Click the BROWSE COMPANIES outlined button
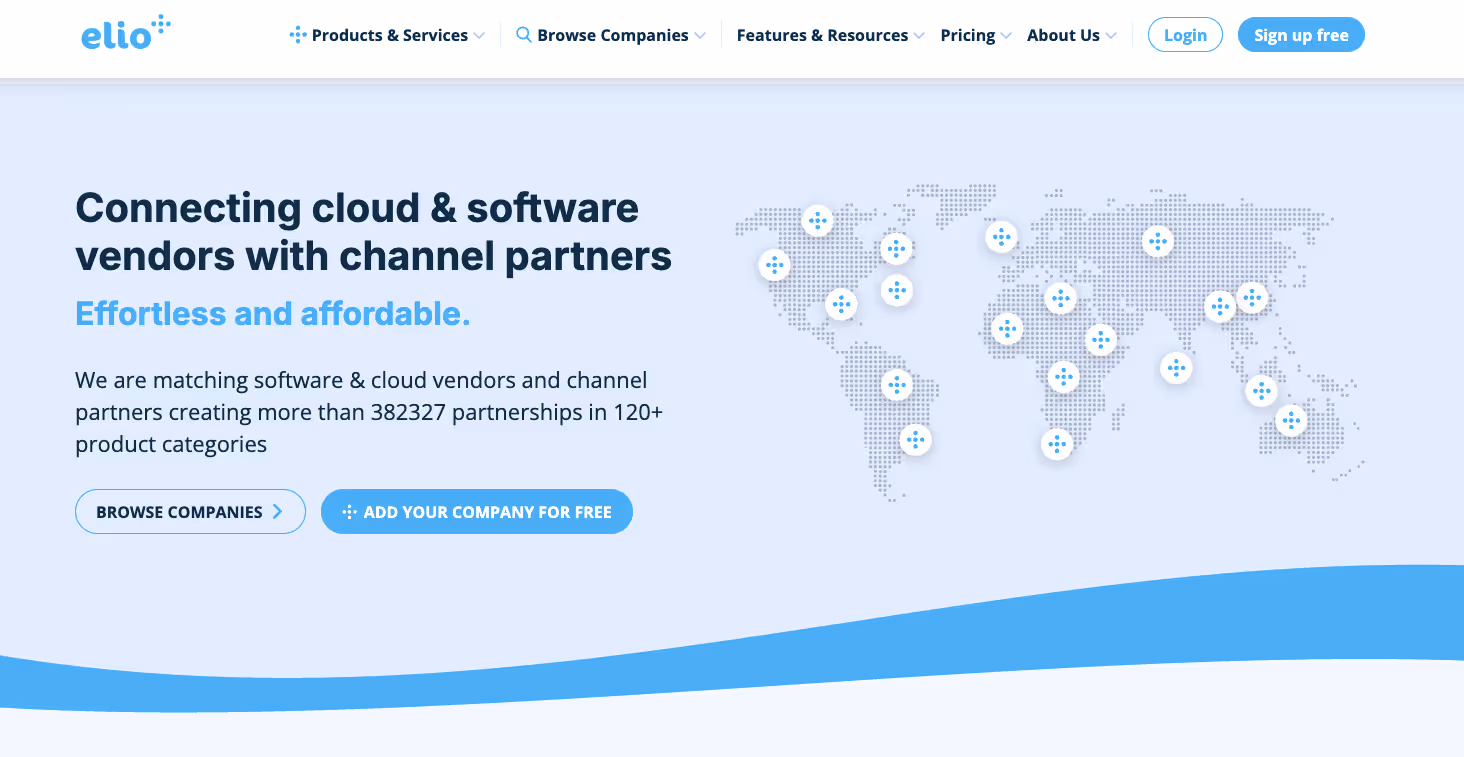Image resolution: width=1464 pixels, height=757 pixels. [x=190, y=511]
